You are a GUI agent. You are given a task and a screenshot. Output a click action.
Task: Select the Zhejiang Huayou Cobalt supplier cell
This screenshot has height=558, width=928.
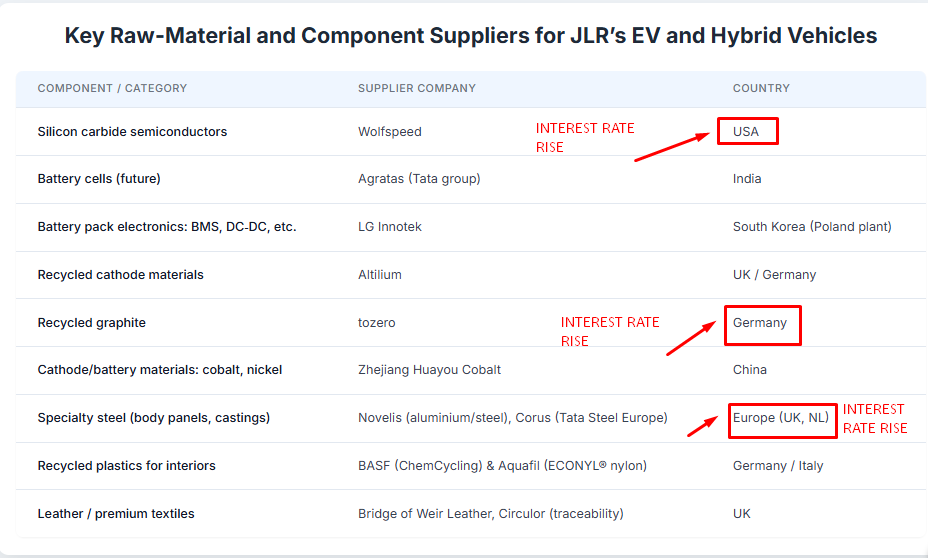[429, 370]
